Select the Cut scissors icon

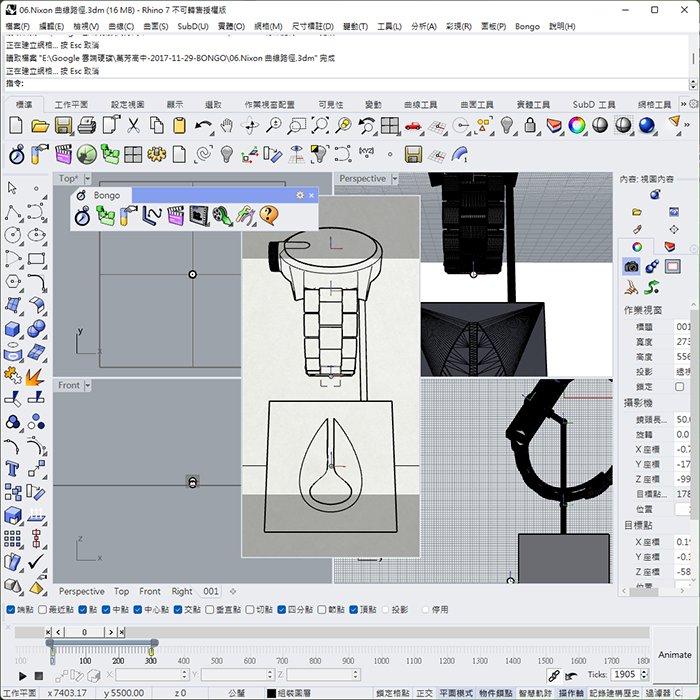[x=133, y=125]
